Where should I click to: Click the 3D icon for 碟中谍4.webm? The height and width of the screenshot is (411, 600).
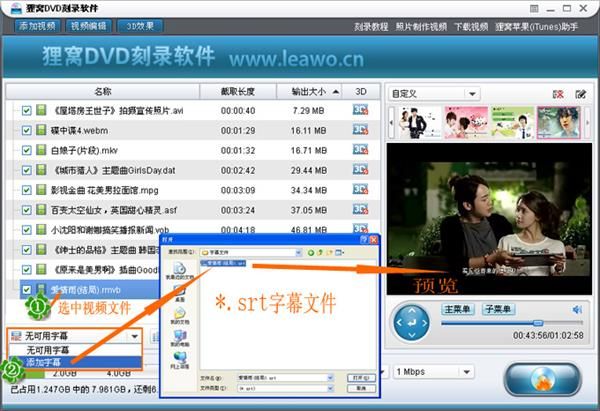360,130
